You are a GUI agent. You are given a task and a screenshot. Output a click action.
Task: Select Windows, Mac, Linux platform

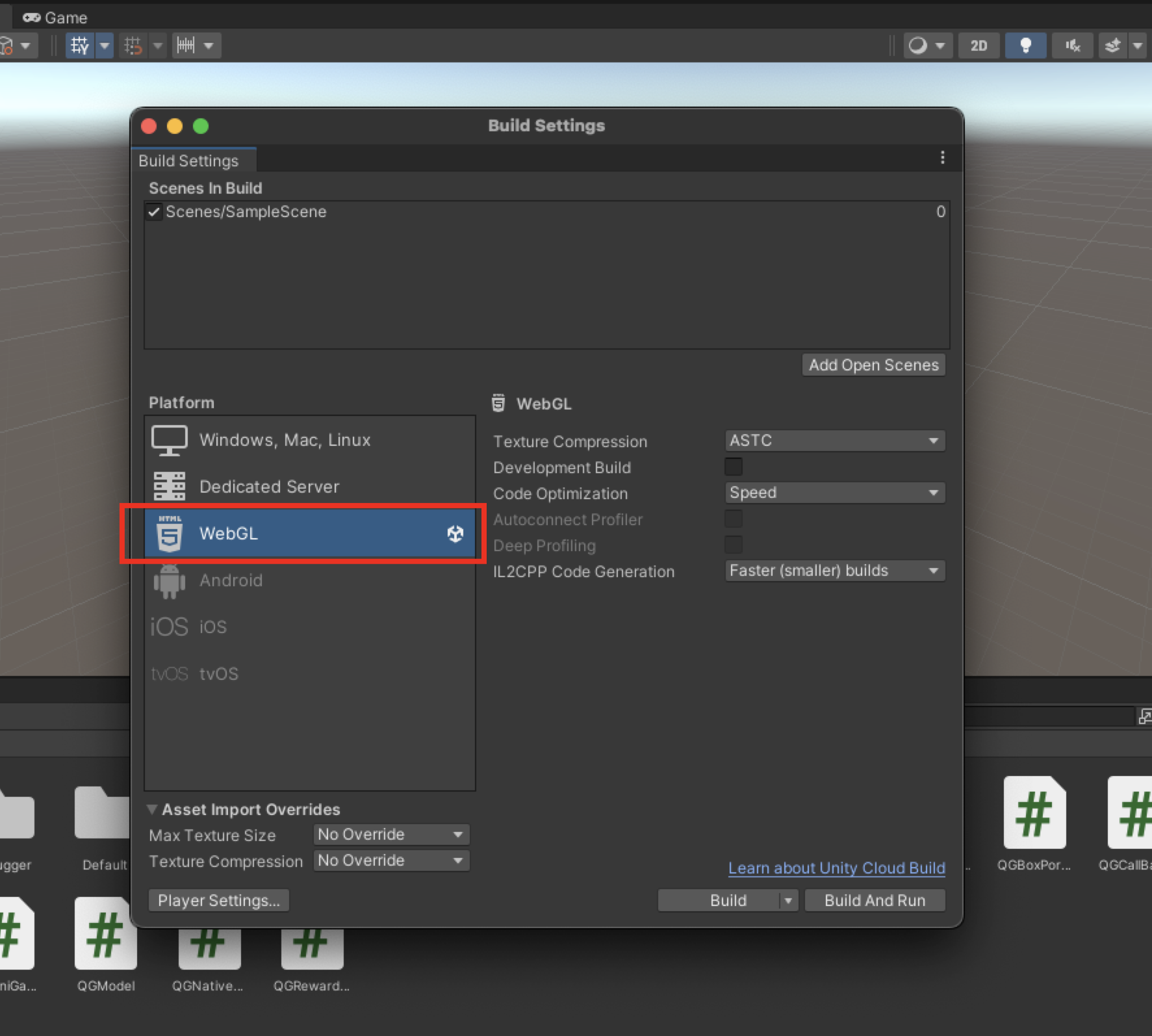point(309,440)
